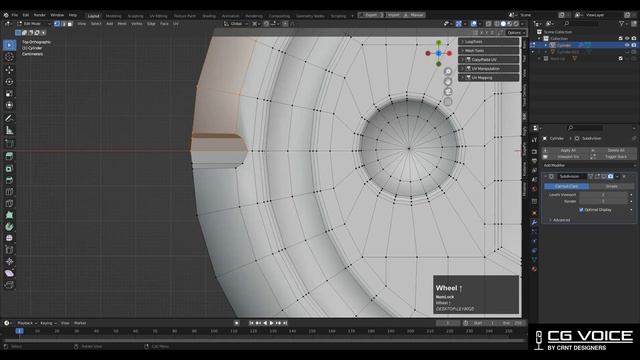Select the Extrude Region tool

pos(9,156)
